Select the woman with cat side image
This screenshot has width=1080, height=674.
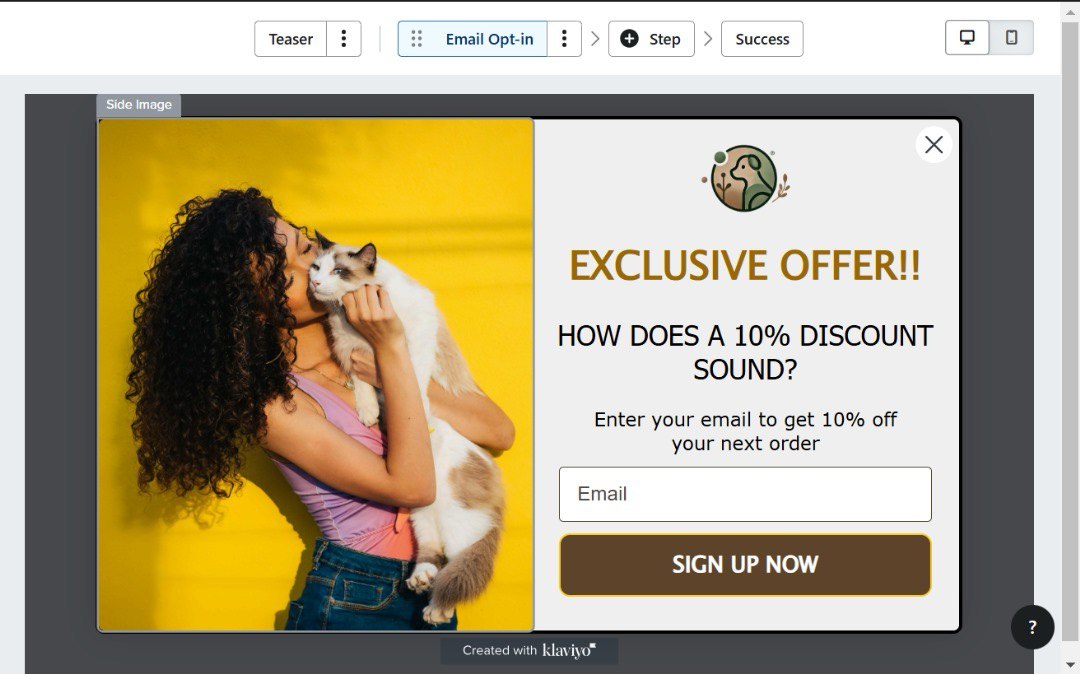315,375
